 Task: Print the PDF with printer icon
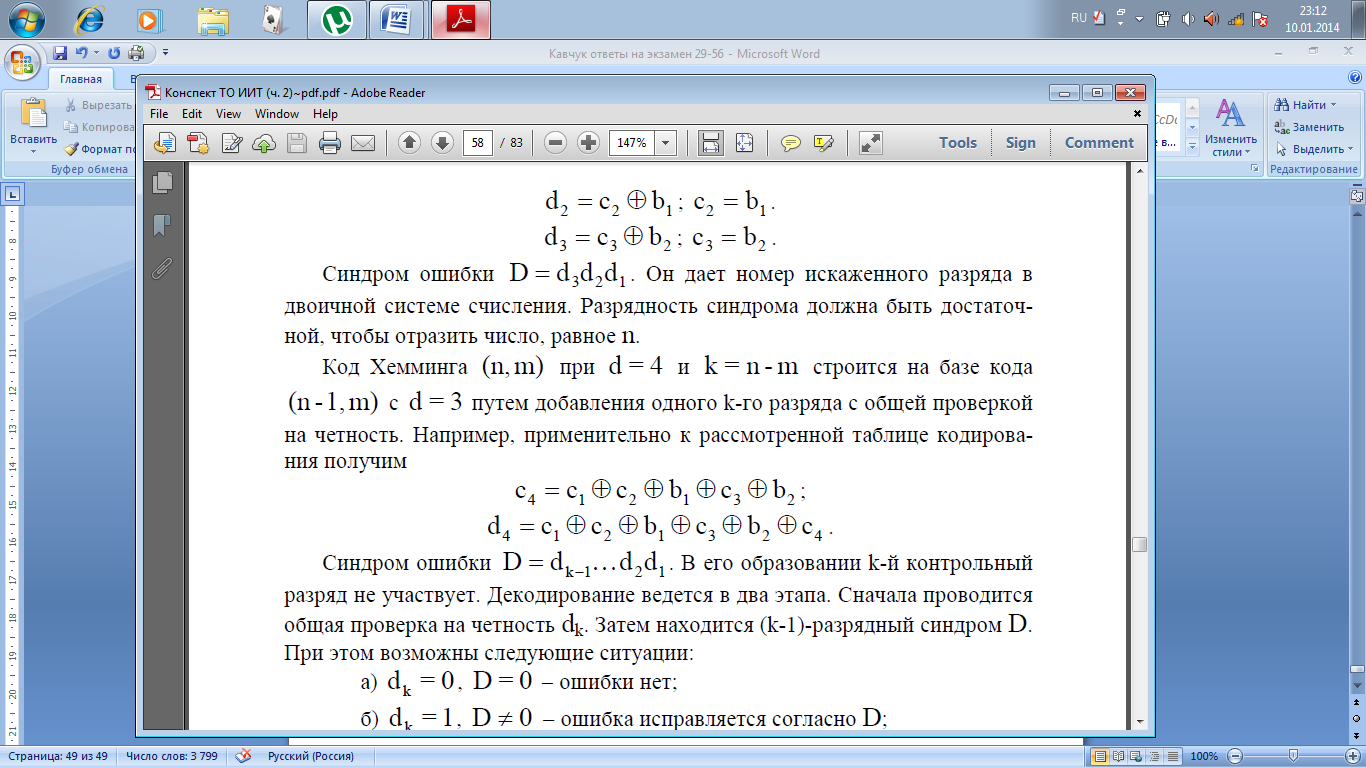coord(329,143)
